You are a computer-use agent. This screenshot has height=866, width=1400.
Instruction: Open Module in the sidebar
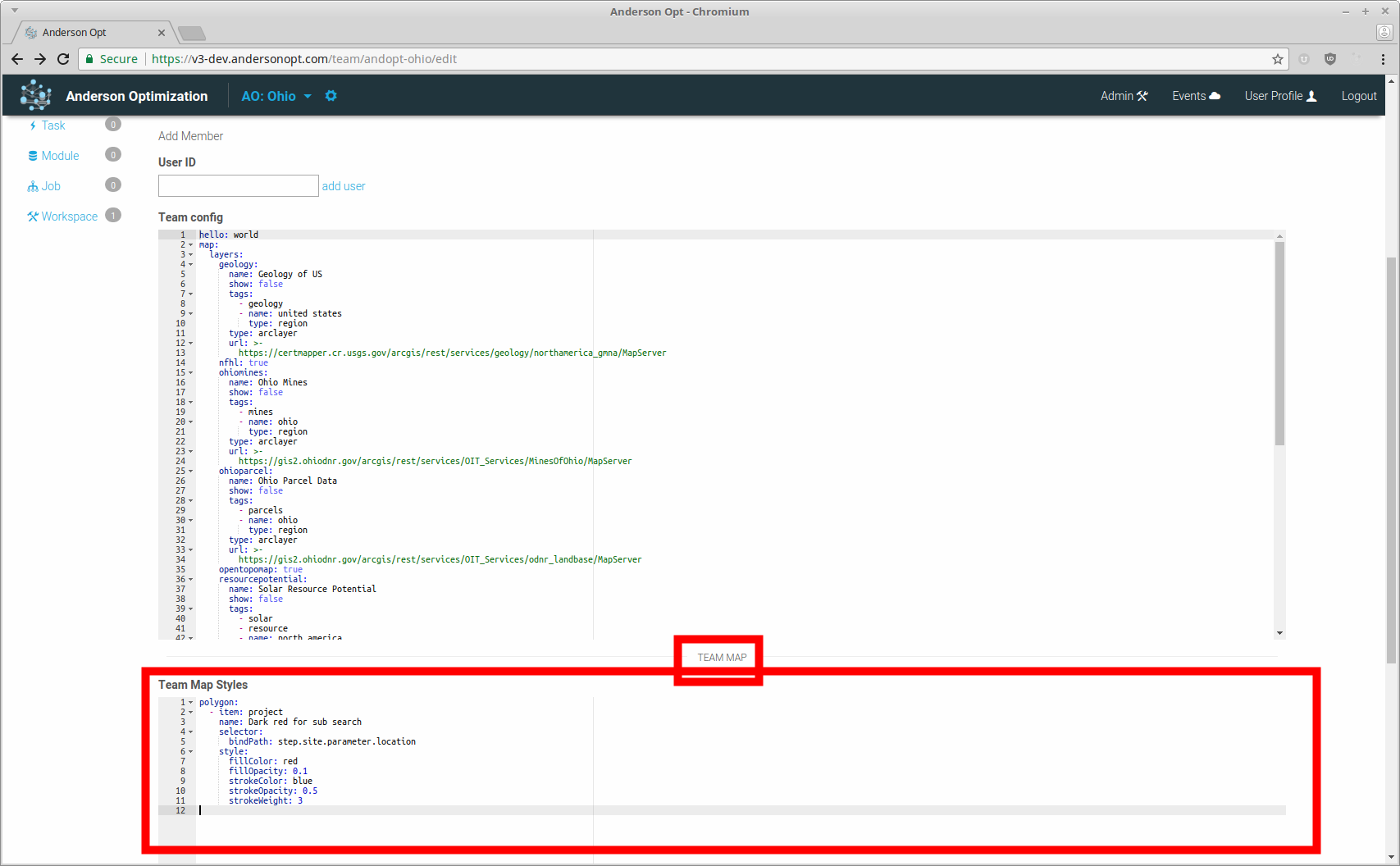pos(60,156)
